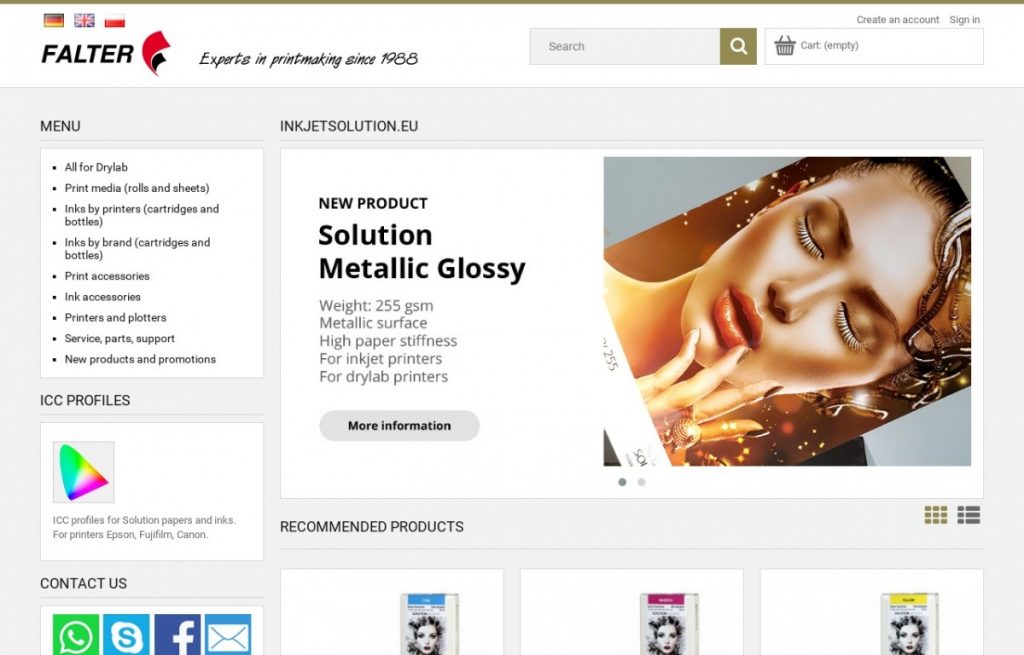Click the More information button
Image resolution: width=1024 pixels, height=655 pixels.
click(400, 426)
